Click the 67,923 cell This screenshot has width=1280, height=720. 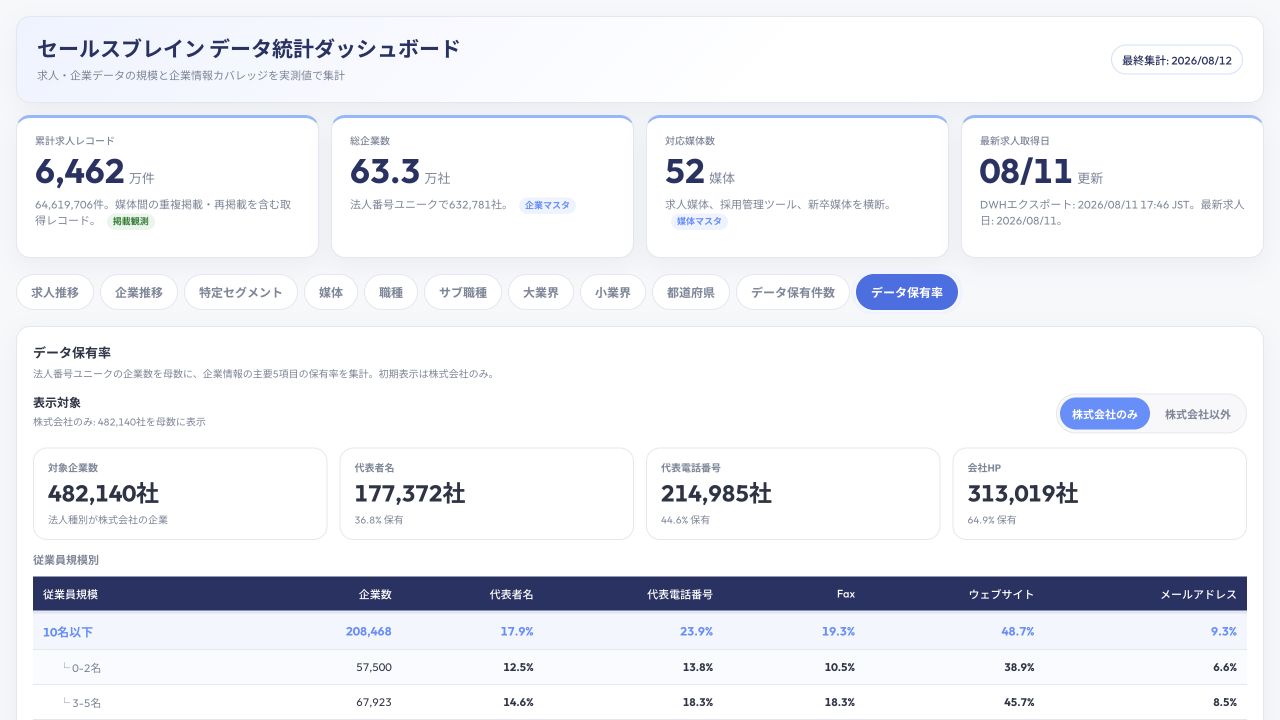tap(374, 702)
